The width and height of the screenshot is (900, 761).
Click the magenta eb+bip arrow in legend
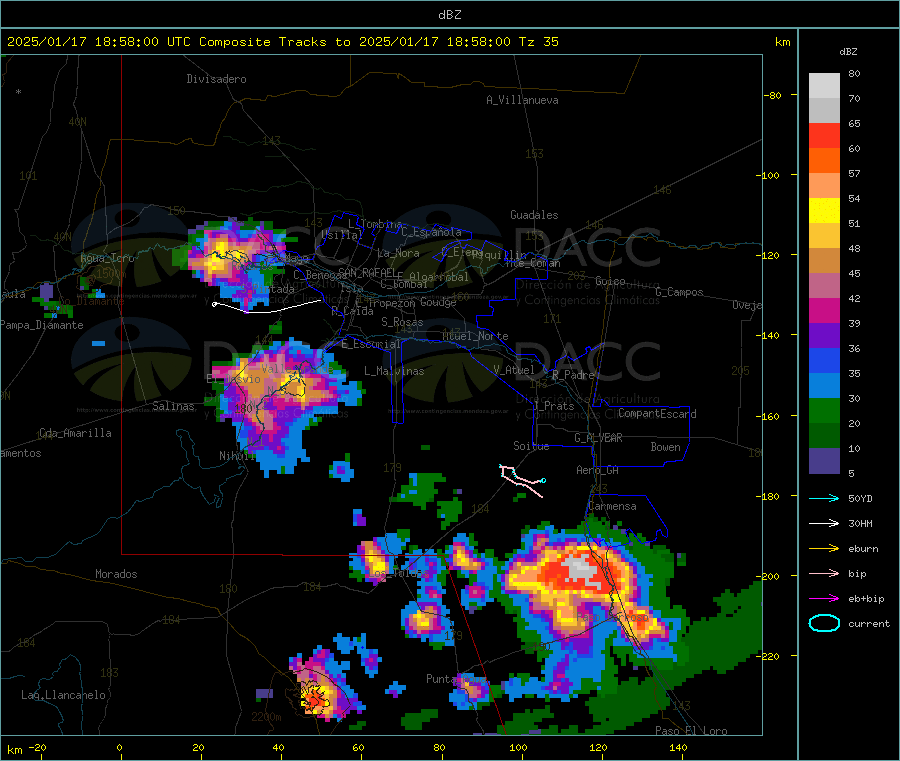[824, 599]
